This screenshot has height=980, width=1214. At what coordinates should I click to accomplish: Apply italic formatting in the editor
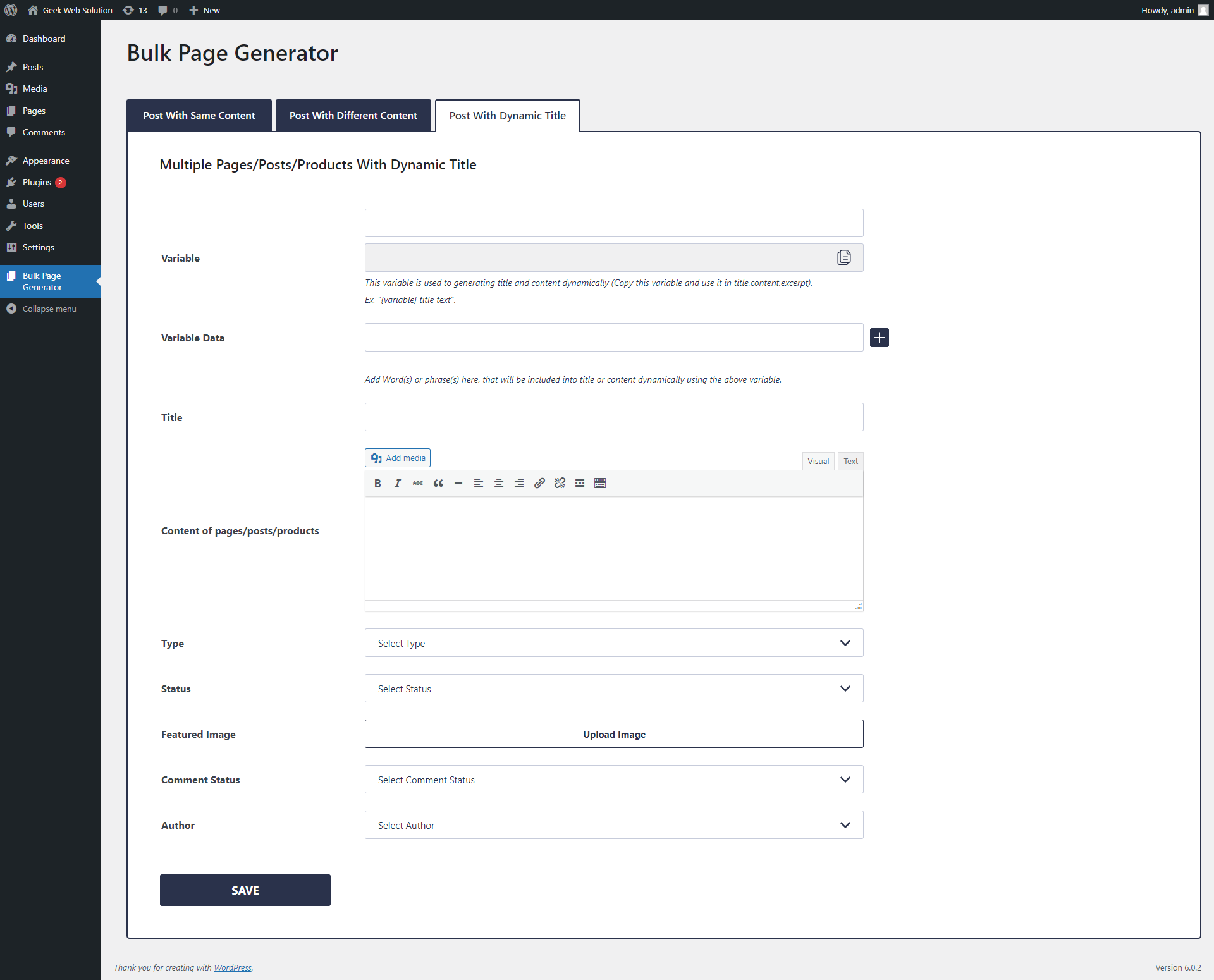[x=398, y=483]
